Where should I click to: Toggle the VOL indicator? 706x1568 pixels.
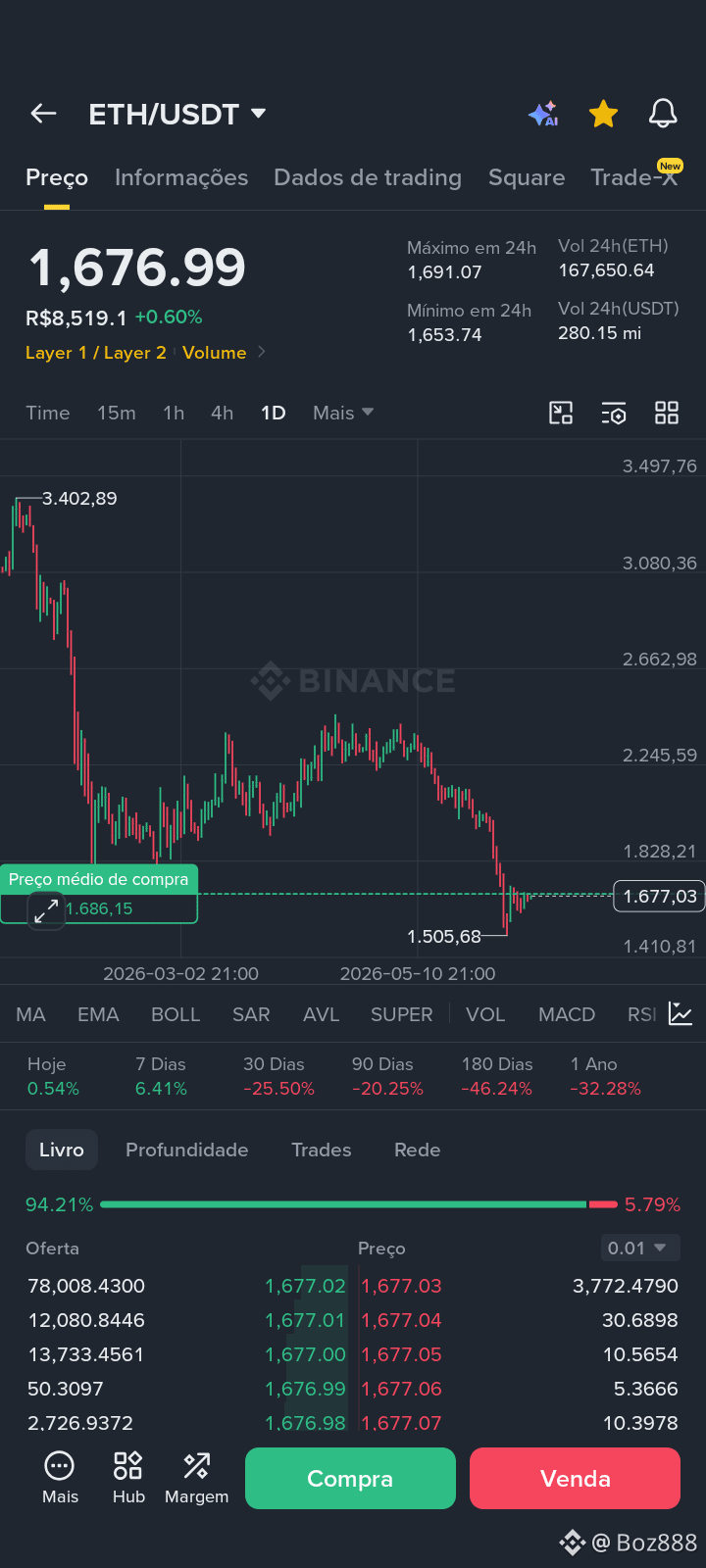[x=485, y=1014]
